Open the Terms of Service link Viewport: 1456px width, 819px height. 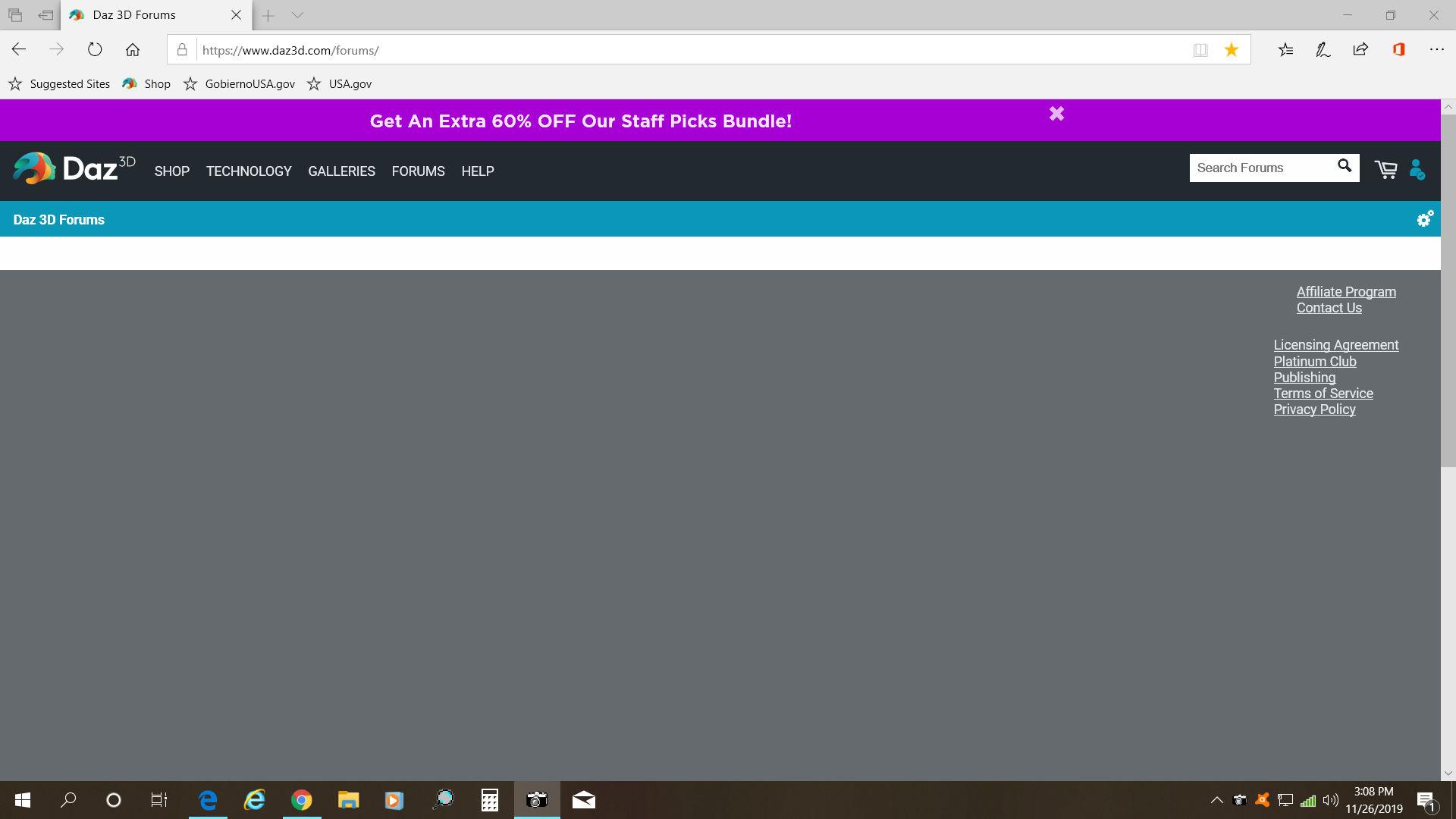click(x=1323, y=394)
